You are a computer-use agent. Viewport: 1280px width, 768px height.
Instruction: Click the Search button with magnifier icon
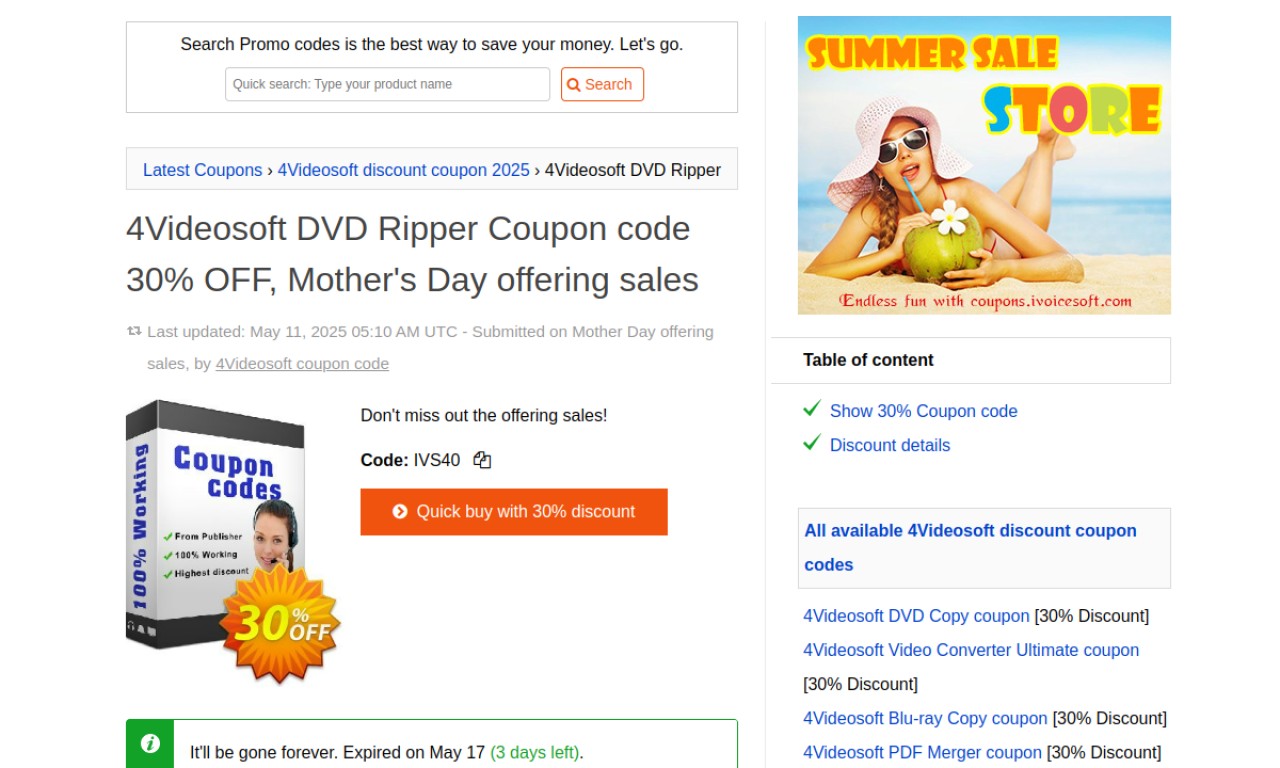[x=602, y=84]
